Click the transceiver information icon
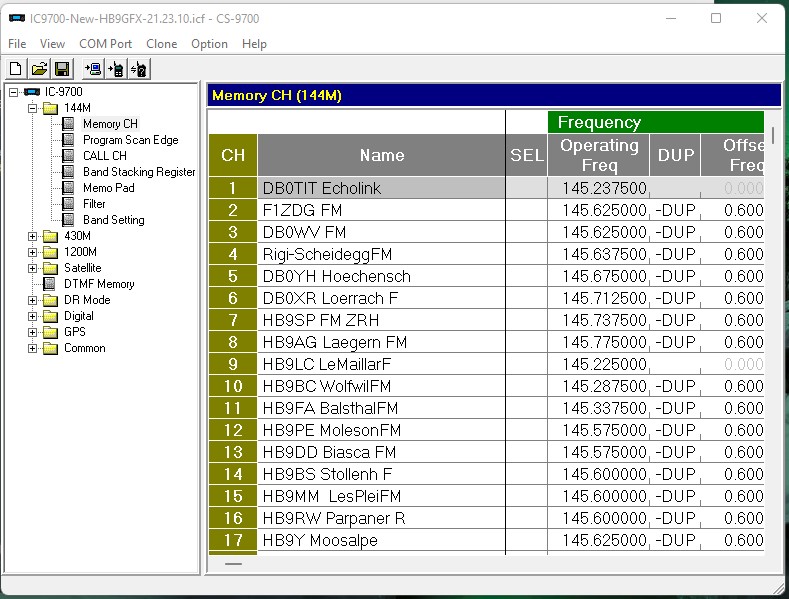789x599 pixels. tap(139, 69)
